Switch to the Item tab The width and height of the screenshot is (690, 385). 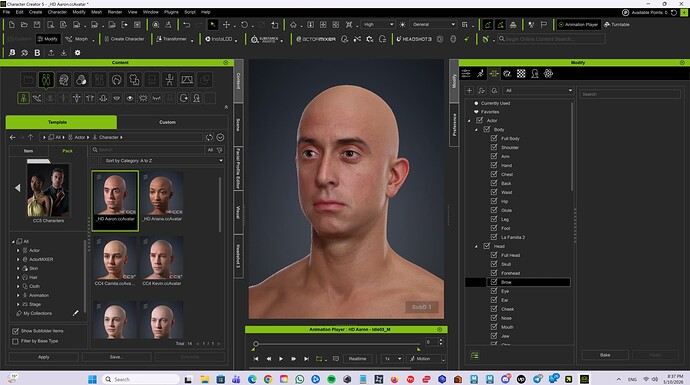(28, 151)
